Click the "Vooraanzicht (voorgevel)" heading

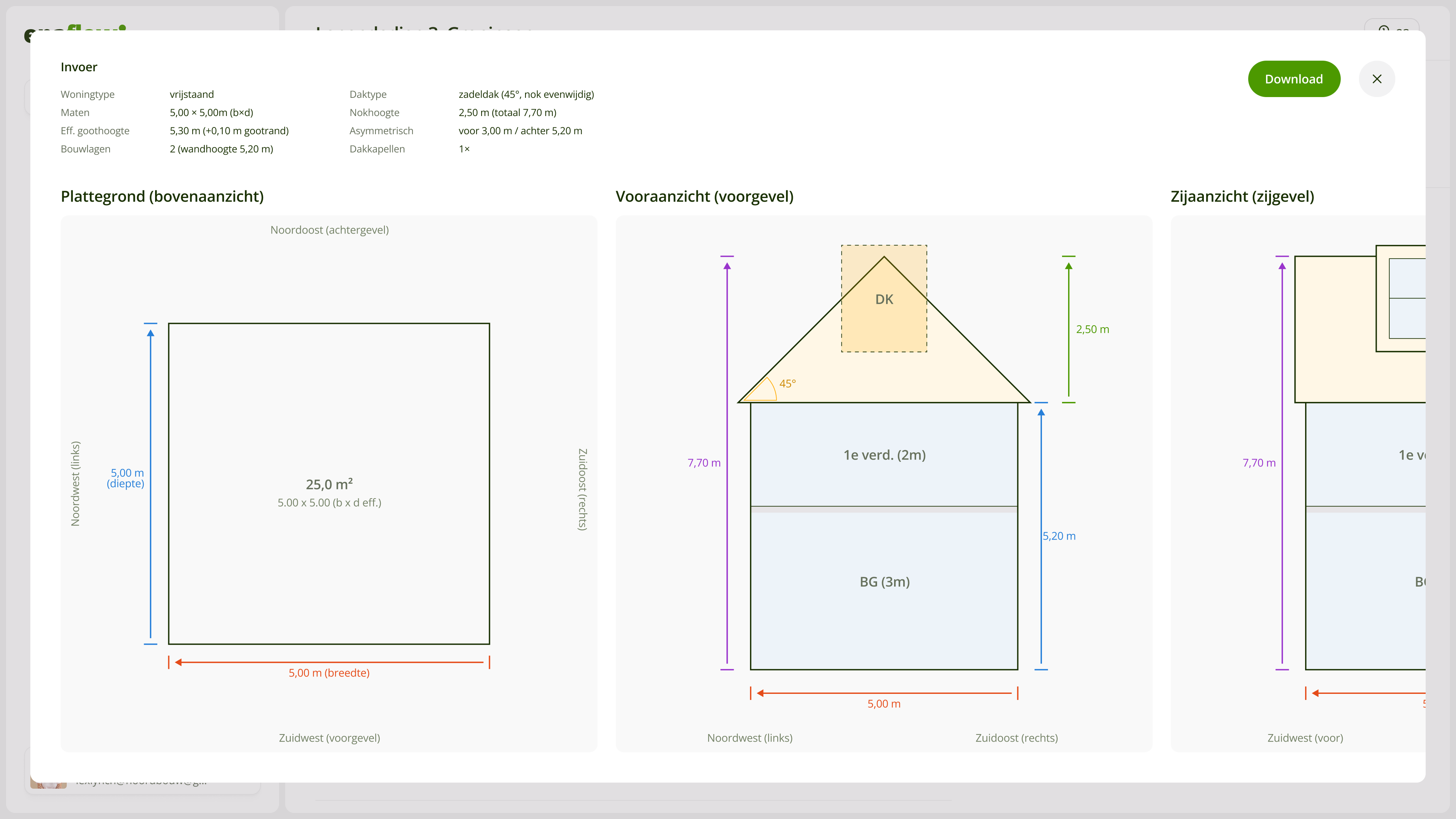(704, 196)
